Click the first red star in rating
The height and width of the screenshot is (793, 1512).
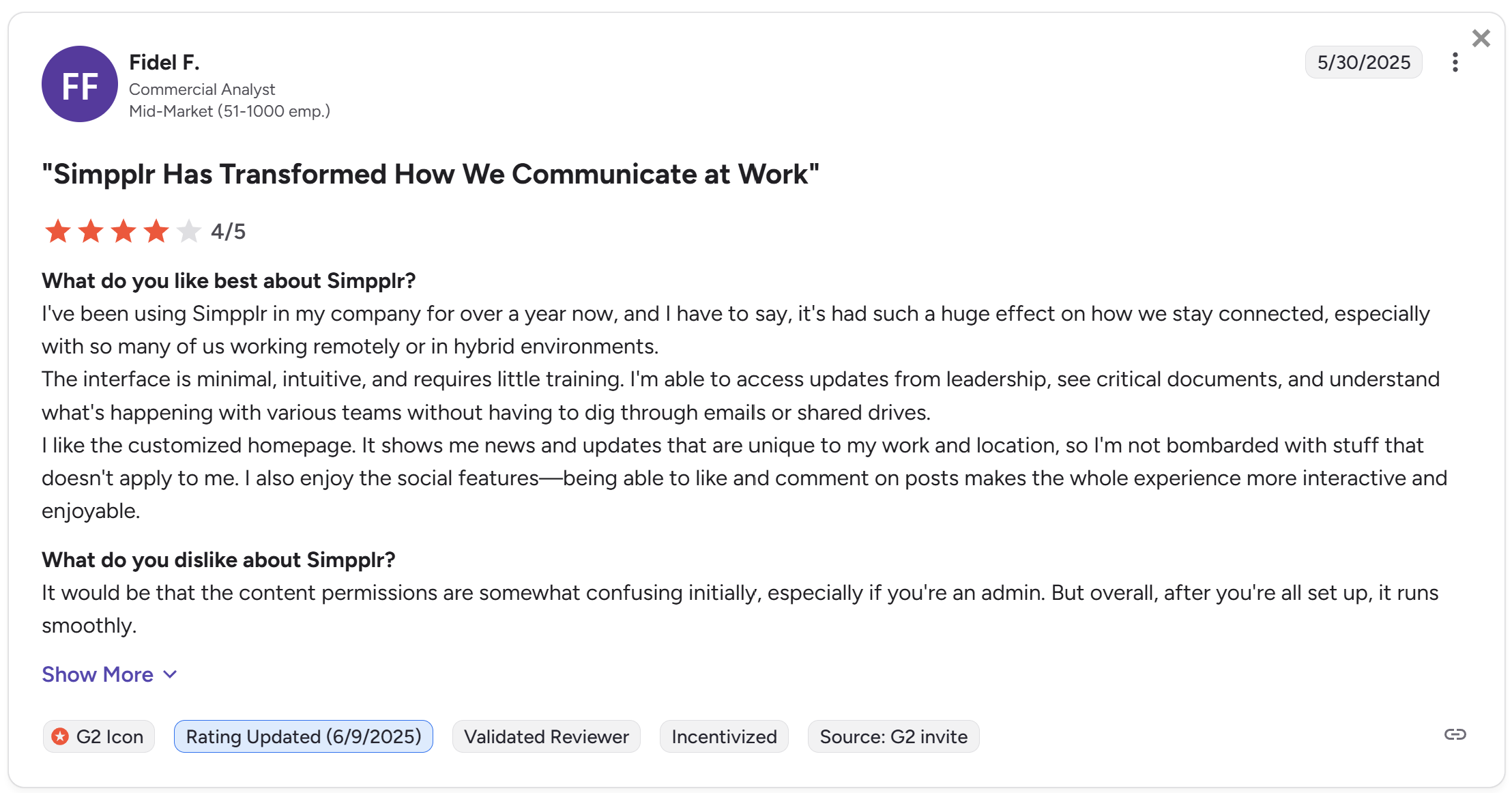(58, 231)
